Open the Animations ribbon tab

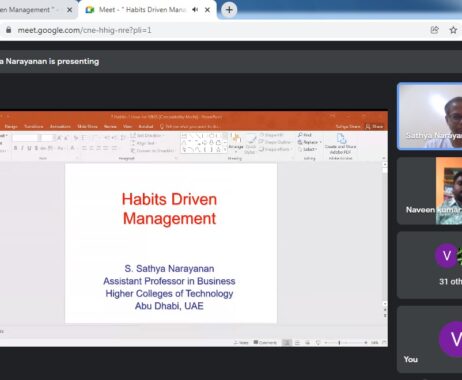point(60,127)
